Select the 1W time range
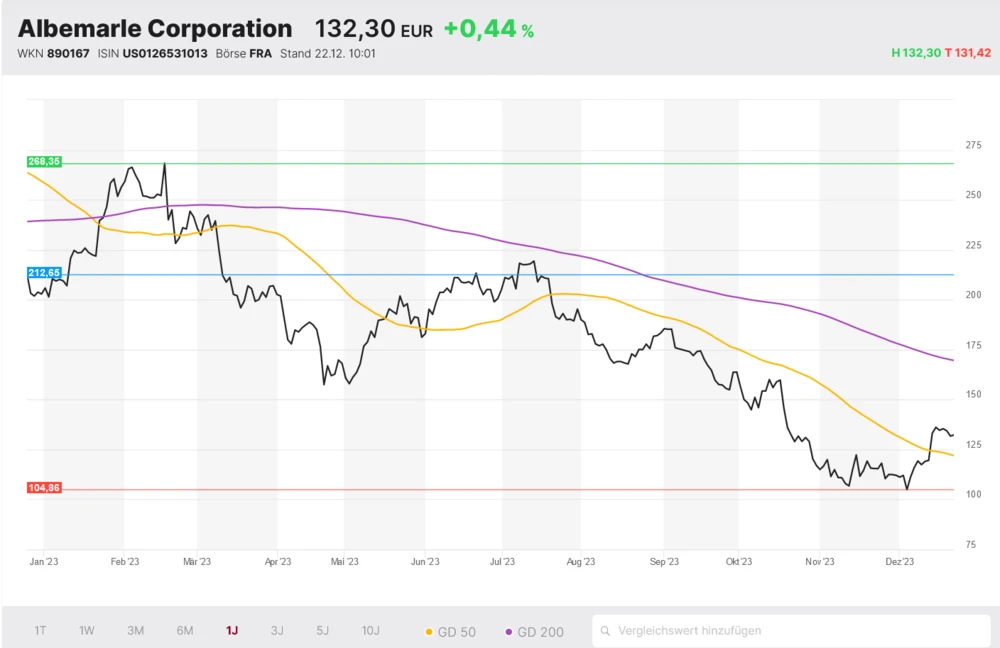This screenshot has width=1000, height=648. (87, 630)
